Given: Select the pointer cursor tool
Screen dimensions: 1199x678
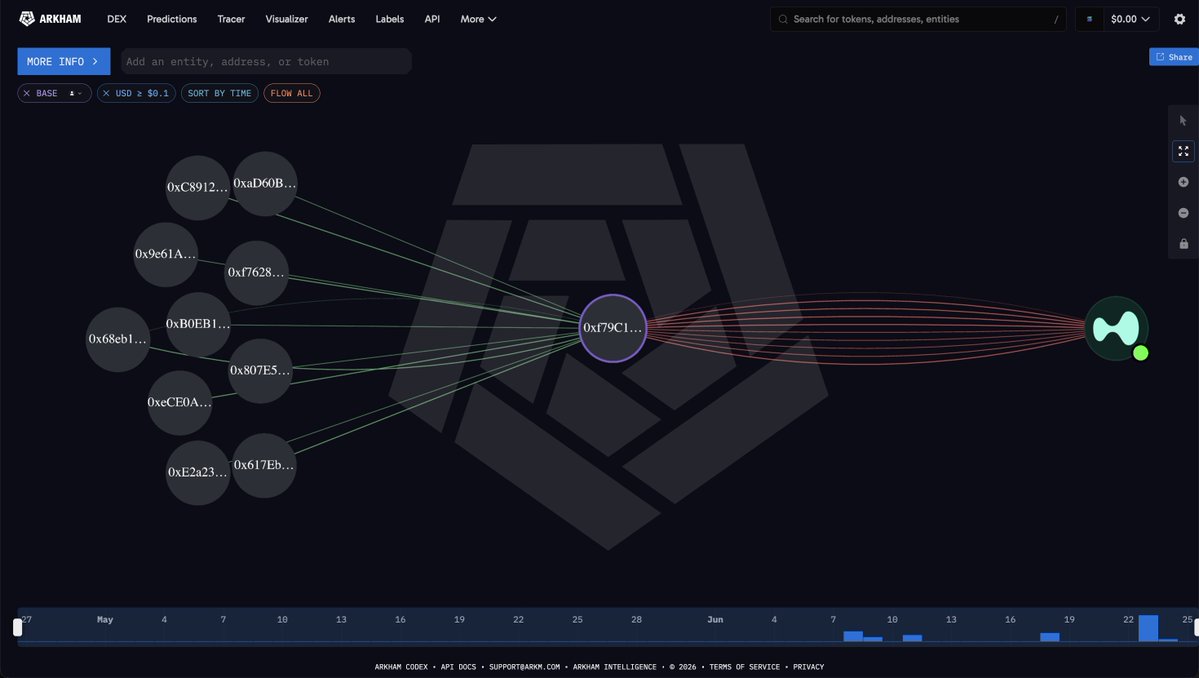Looking at the screenshot, I should 1183,121.
